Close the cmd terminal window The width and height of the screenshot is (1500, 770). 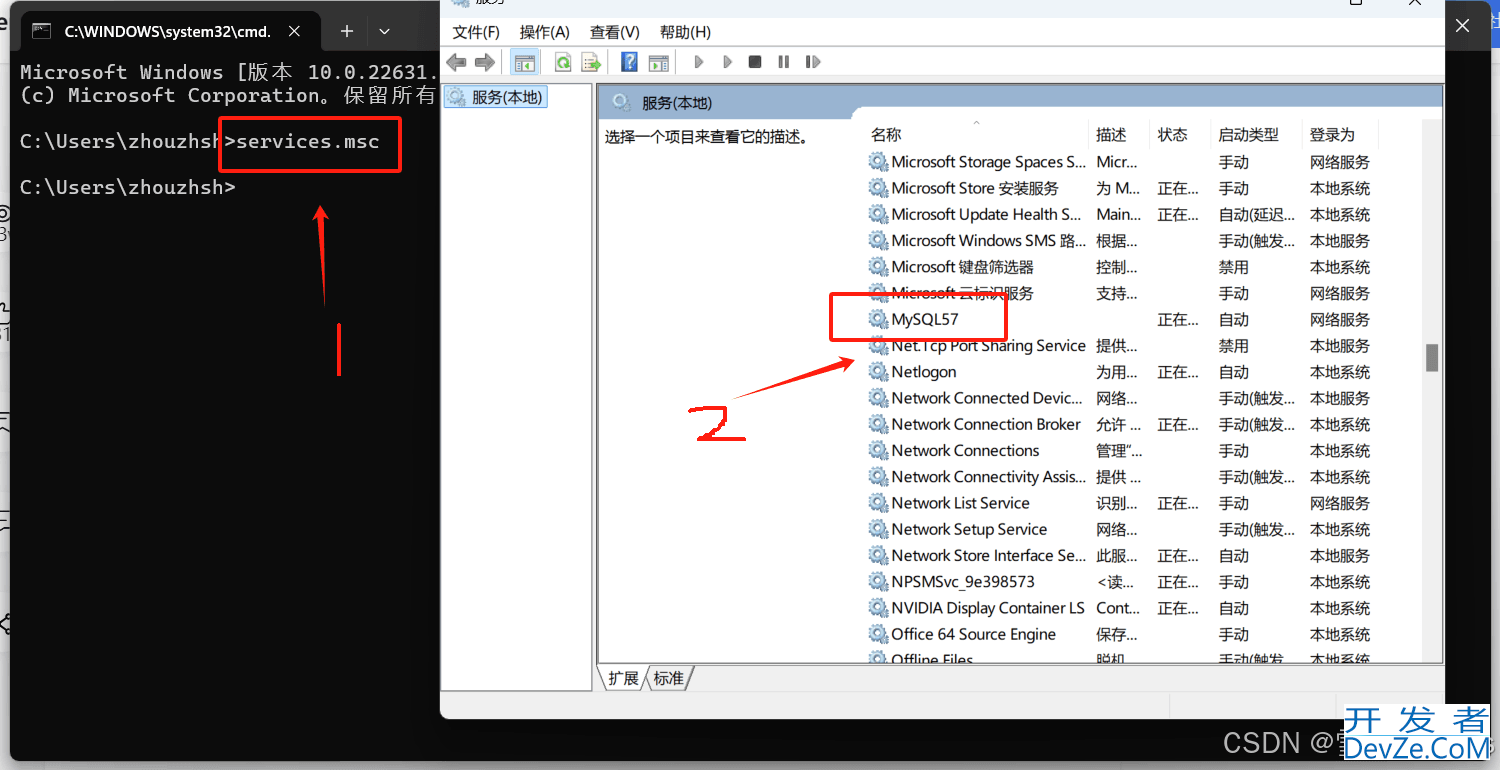point(1462,27)
